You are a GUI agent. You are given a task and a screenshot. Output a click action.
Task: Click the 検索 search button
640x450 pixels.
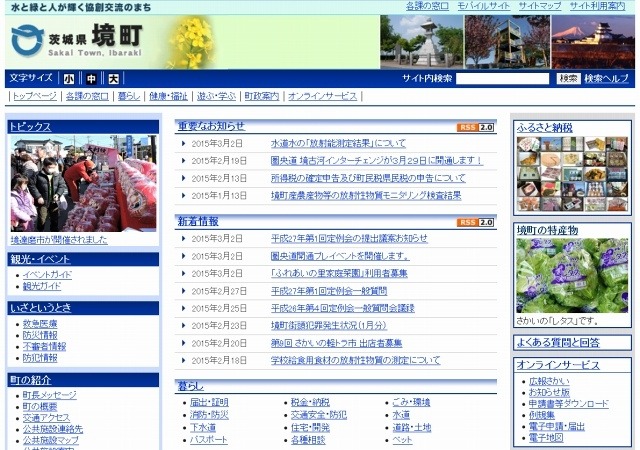click(x=568, y=79)
